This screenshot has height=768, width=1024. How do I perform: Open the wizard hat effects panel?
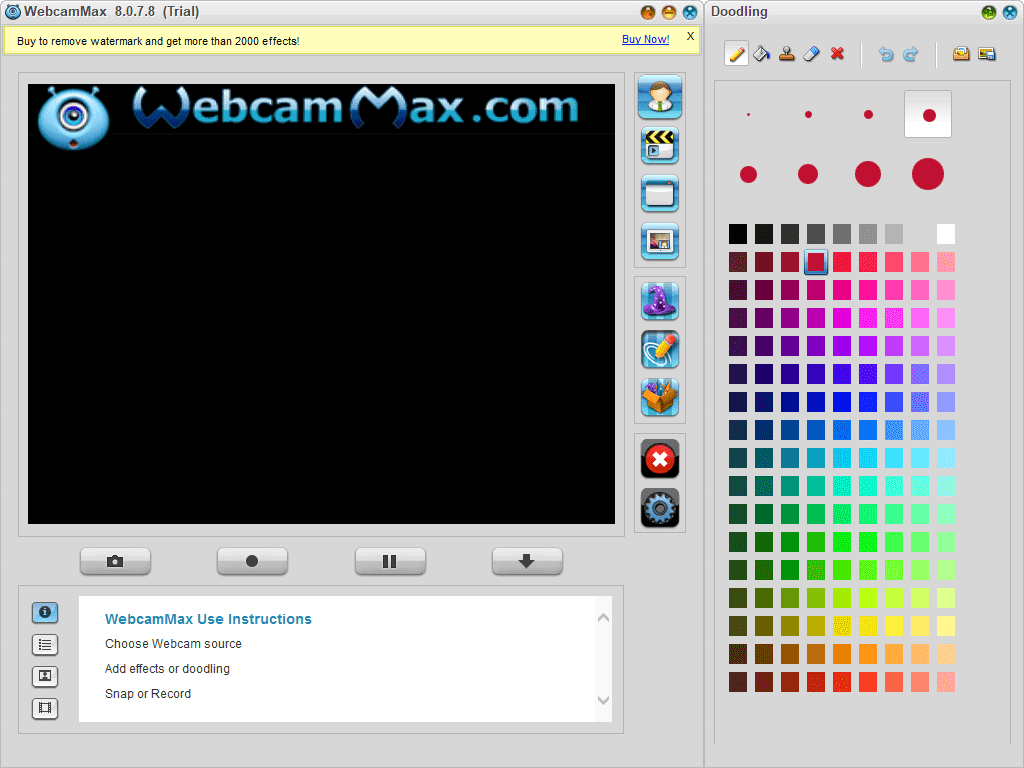tap(660, 301)
